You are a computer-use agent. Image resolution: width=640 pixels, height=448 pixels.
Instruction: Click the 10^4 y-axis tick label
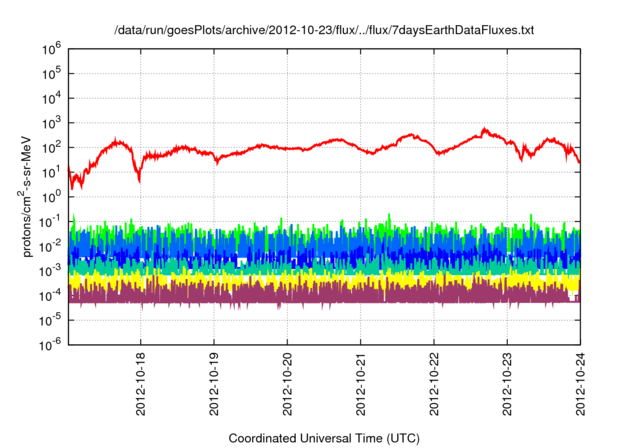(x=51, y=98)
